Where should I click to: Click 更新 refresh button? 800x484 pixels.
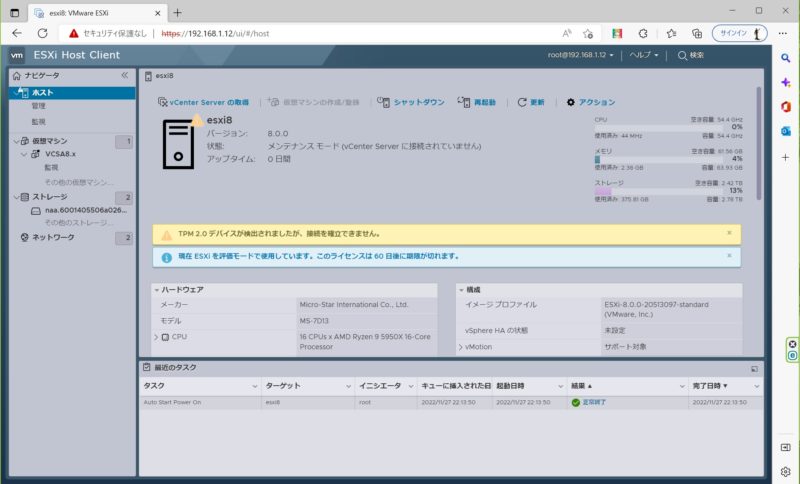(x=531, y=102)
